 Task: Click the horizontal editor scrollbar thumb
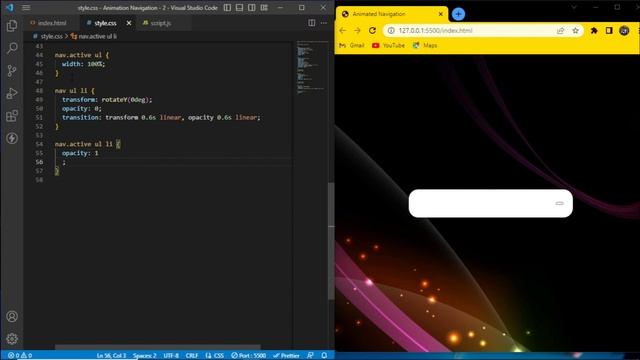click(158, 347)
